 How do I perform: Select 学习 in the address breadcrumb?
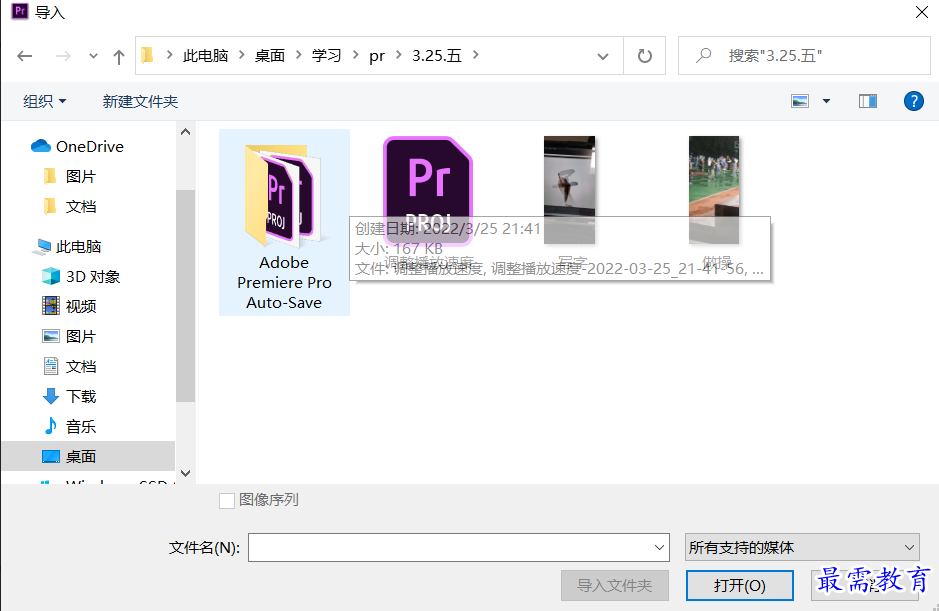(326, 56)
